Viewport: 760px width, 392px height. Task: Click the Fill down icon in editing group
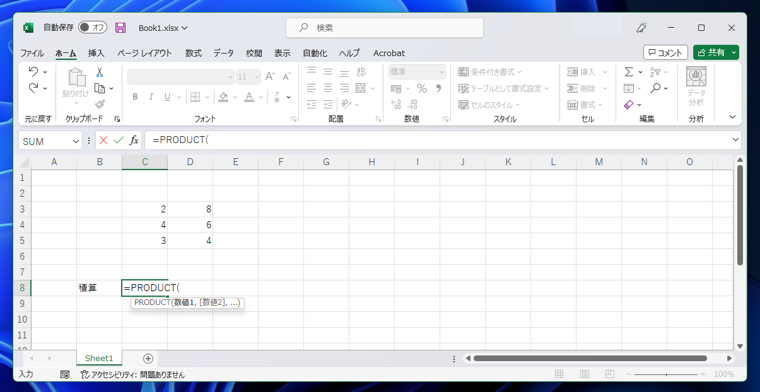click(629, 88)
